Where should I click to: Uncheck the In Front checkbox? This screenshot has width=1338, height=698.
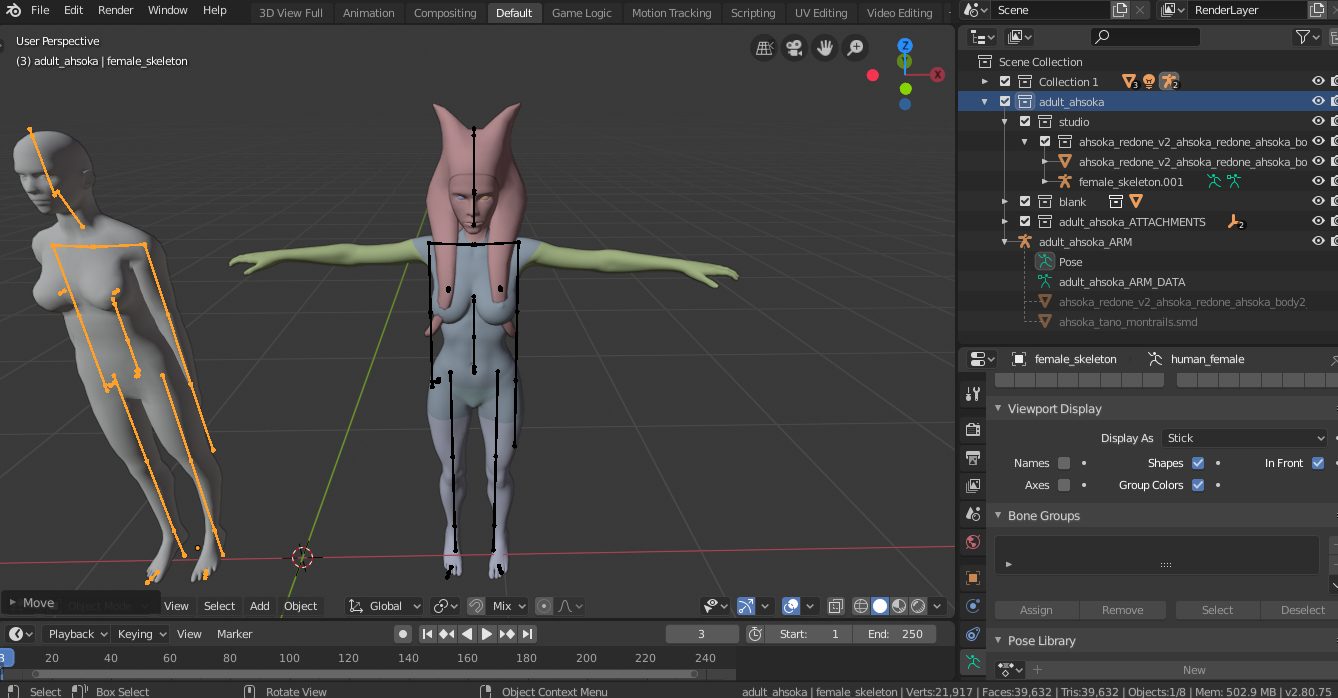point(1318,463)
